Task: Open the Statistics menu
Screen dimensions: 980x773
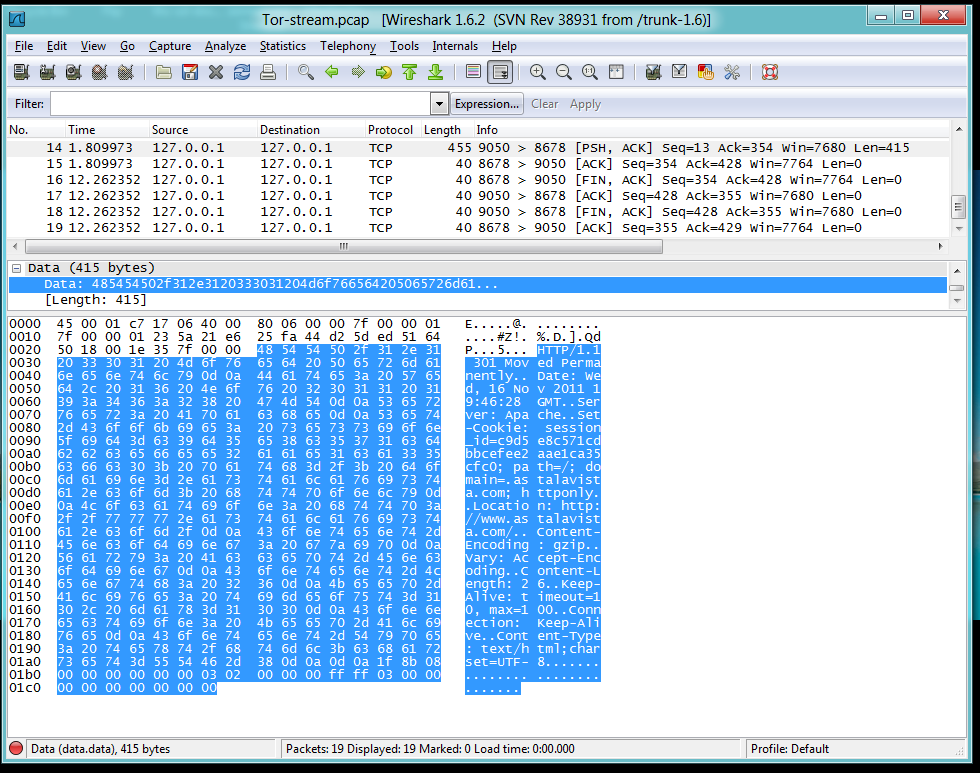Action: click(283, 46)
